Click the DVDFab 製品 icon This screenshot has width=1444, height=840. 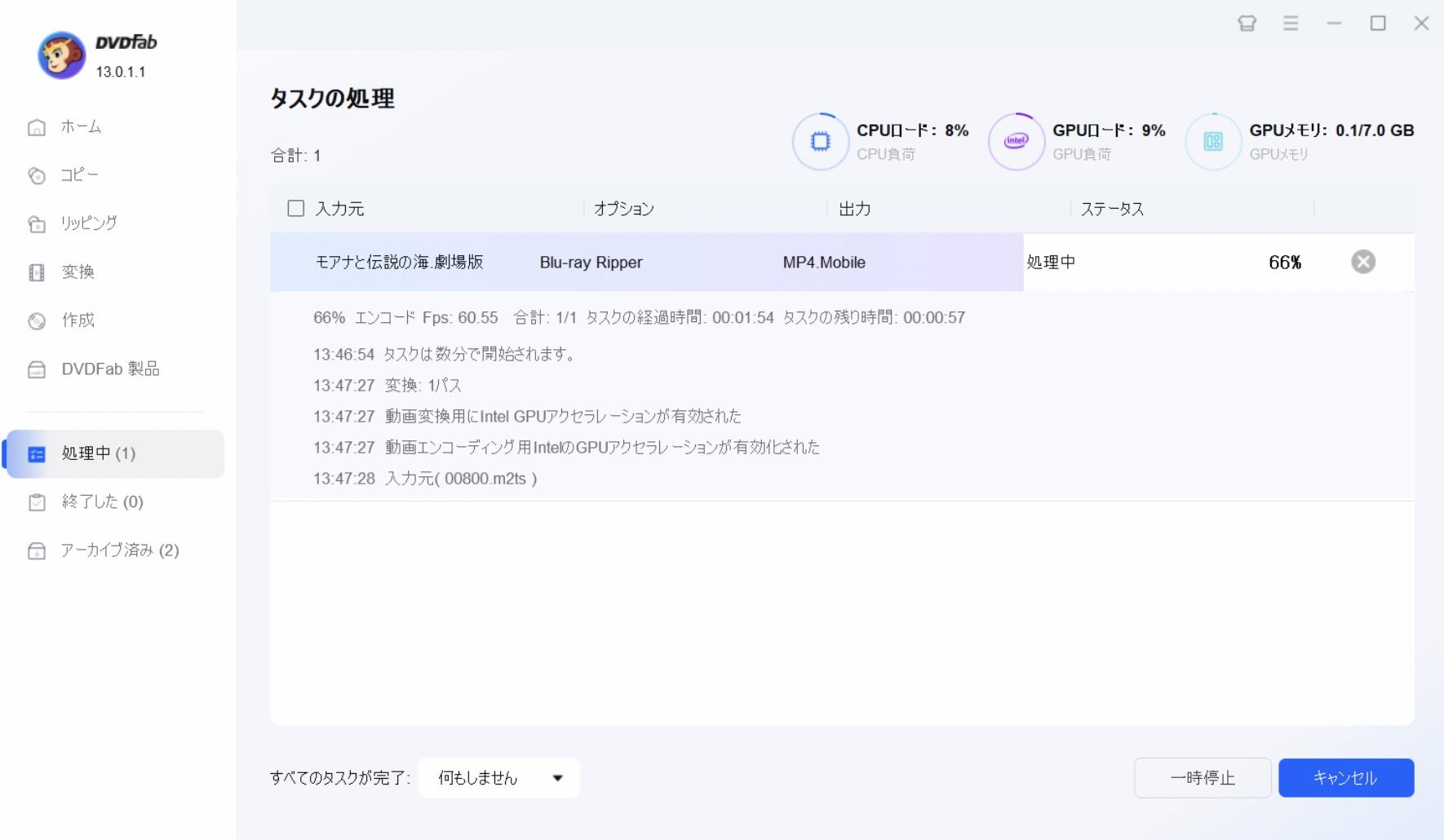[x=37, y=369]
